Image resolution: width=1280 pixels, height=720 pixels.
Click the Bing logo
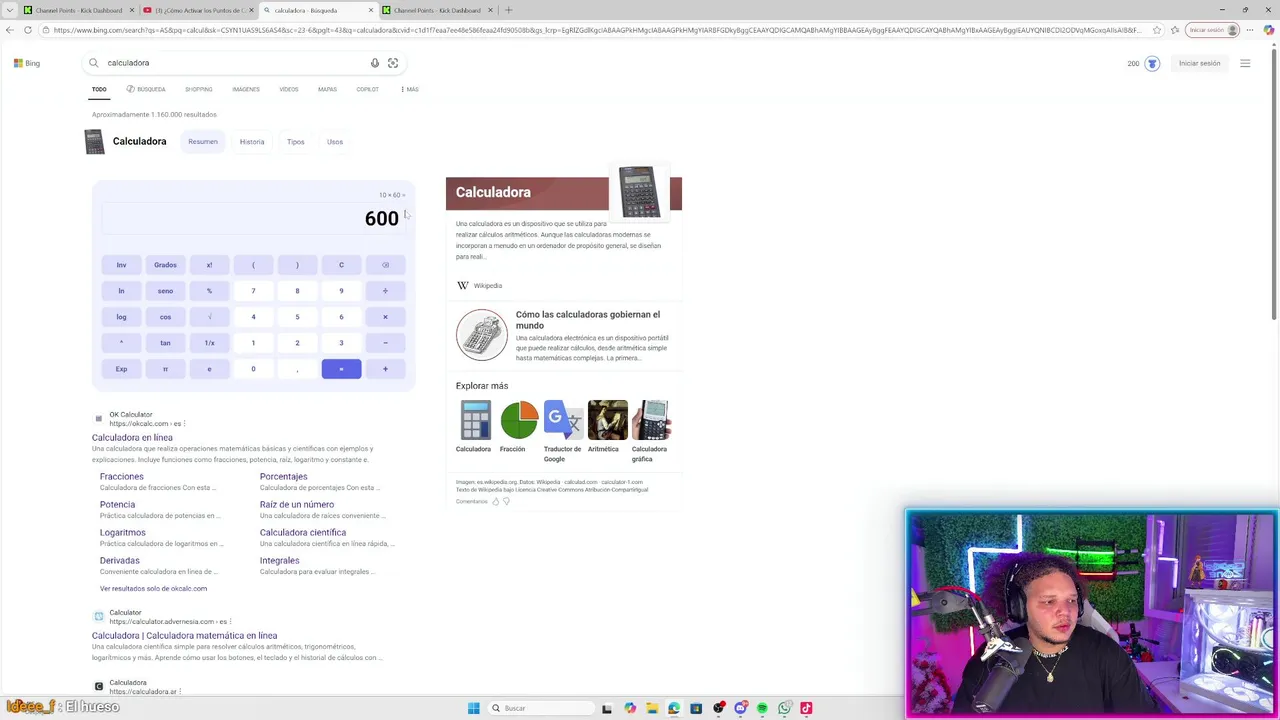(x=27, y=63)
